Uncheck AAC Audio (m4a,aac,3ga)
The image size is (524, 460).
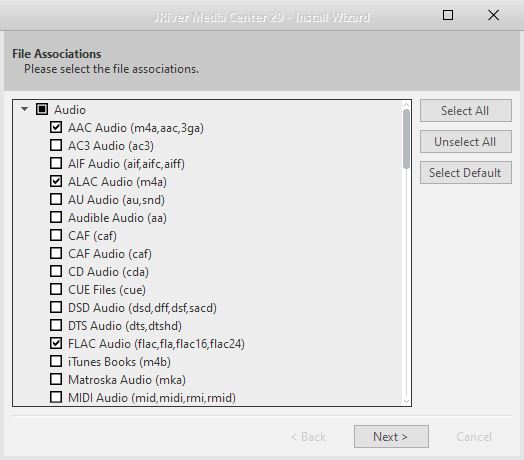56,127
